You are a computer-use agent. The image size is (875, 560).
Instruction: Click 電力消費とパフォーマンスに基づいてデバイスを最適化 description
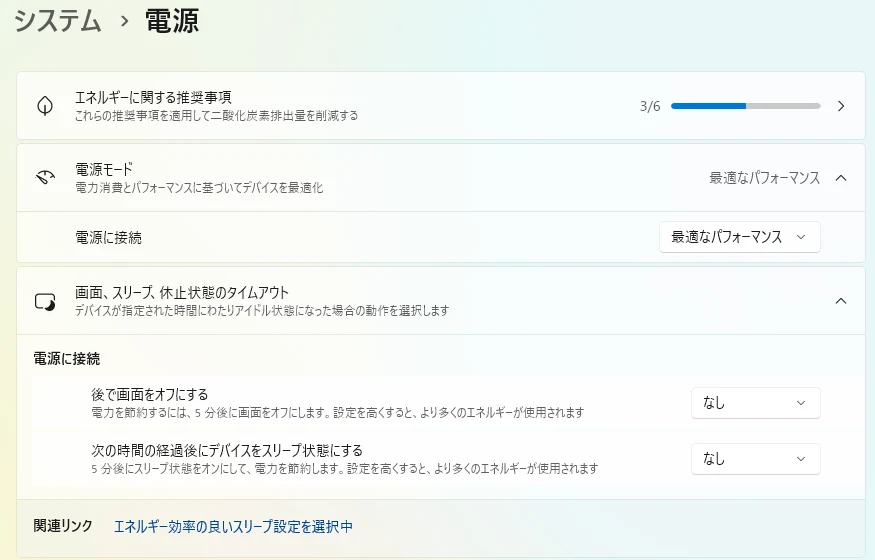point(199,187)
